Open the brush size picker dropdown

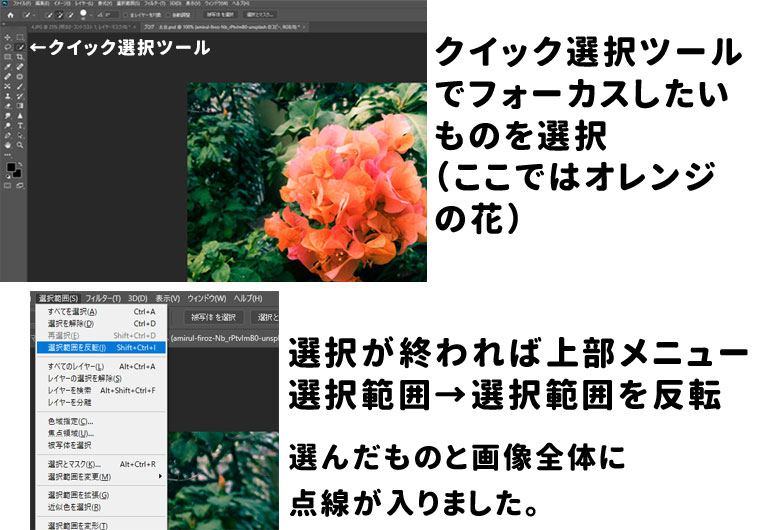click(x=91, y=15)
